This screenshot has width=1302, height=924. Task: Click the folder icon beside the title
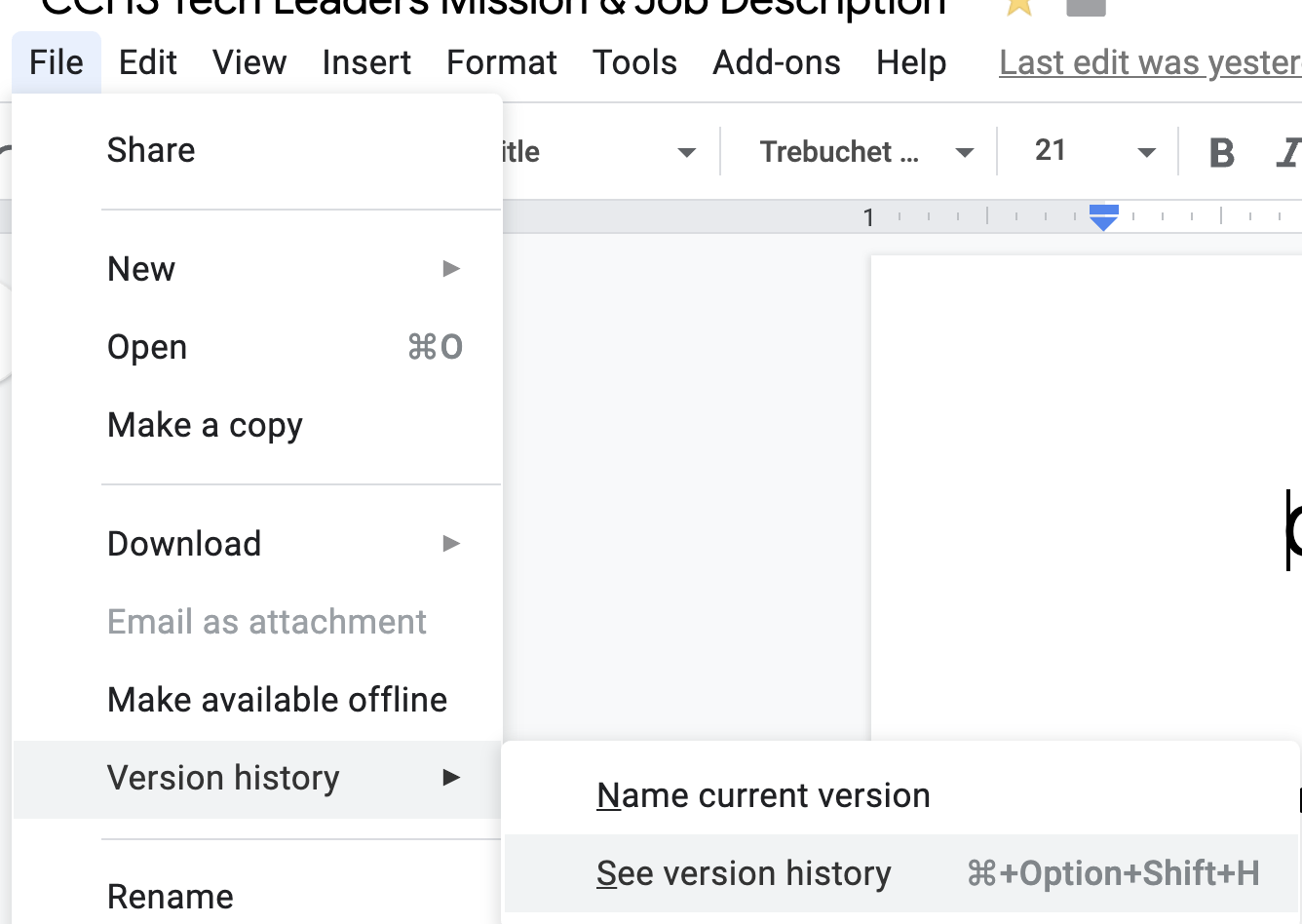click(x=1086, y=7)
